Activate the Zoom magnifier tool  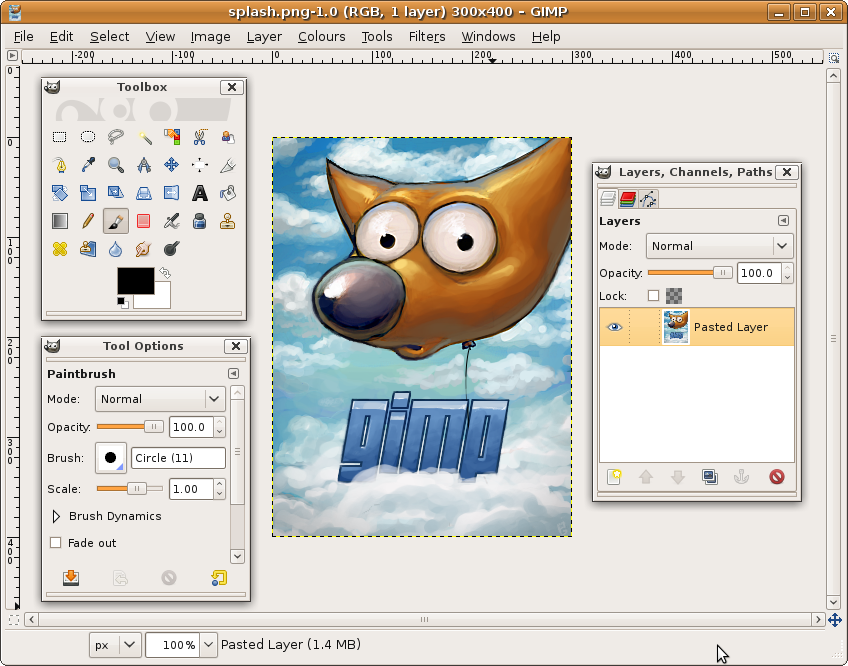(116, 165)
